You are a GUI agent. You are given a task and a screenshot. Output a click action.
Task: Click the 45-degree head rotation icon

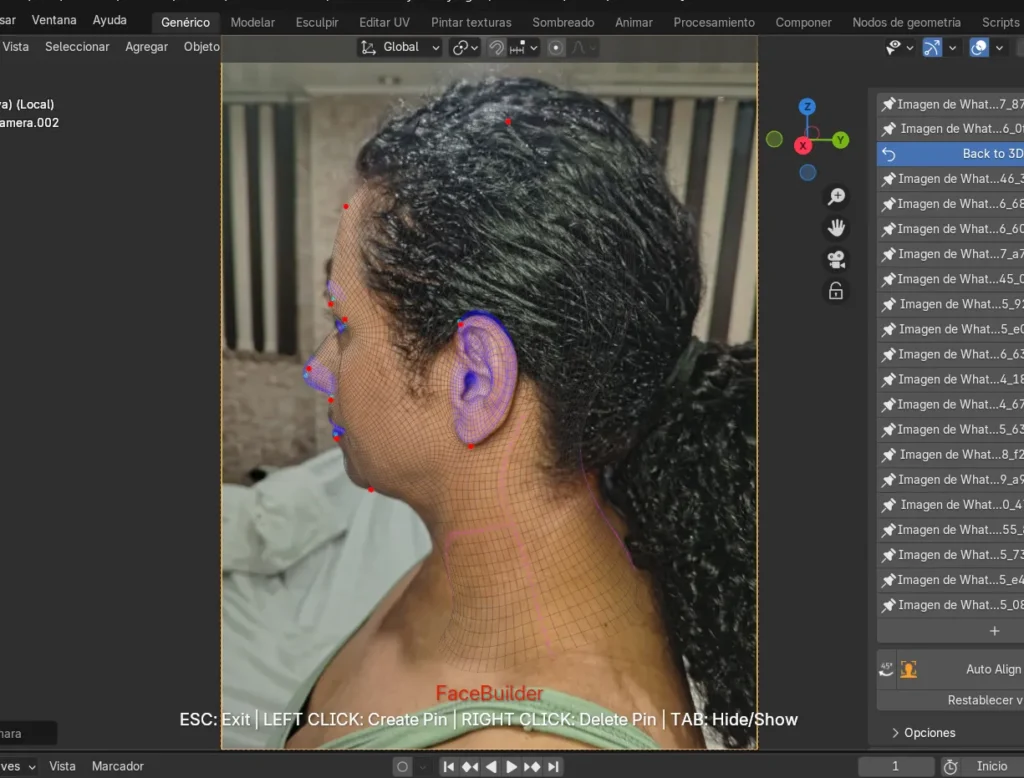[x=886, y=669]
